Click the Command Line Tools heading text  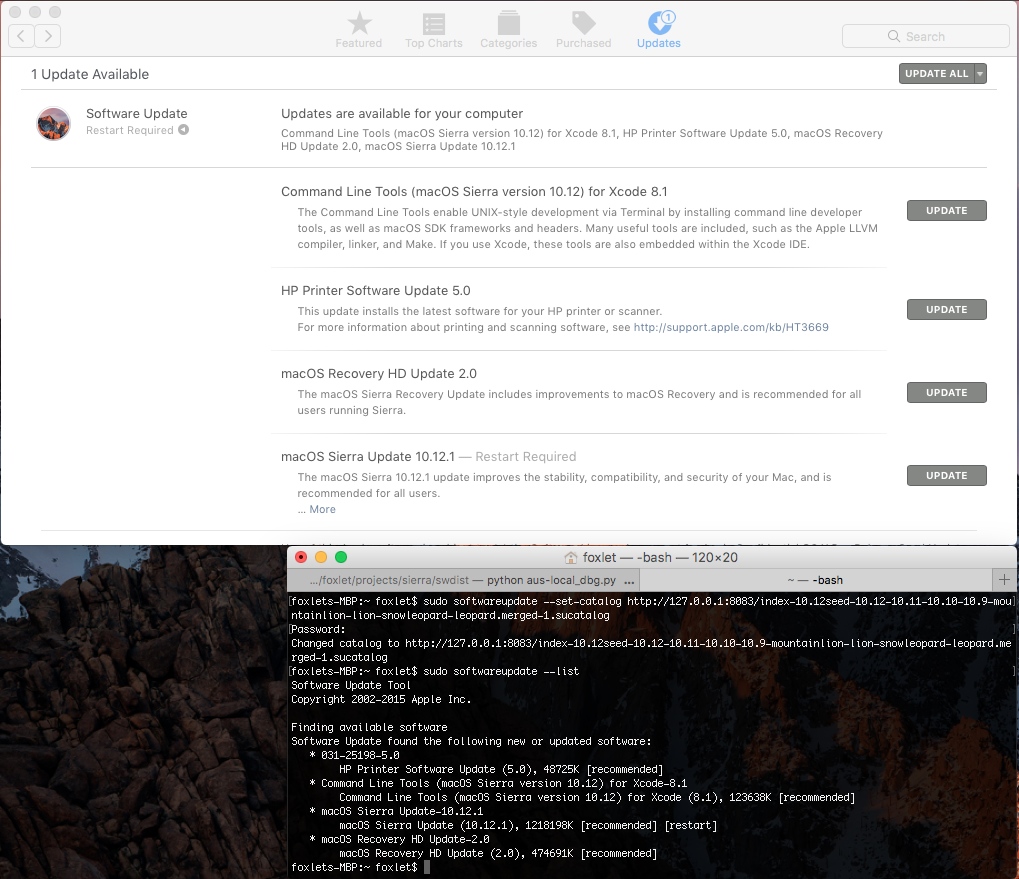474,192
